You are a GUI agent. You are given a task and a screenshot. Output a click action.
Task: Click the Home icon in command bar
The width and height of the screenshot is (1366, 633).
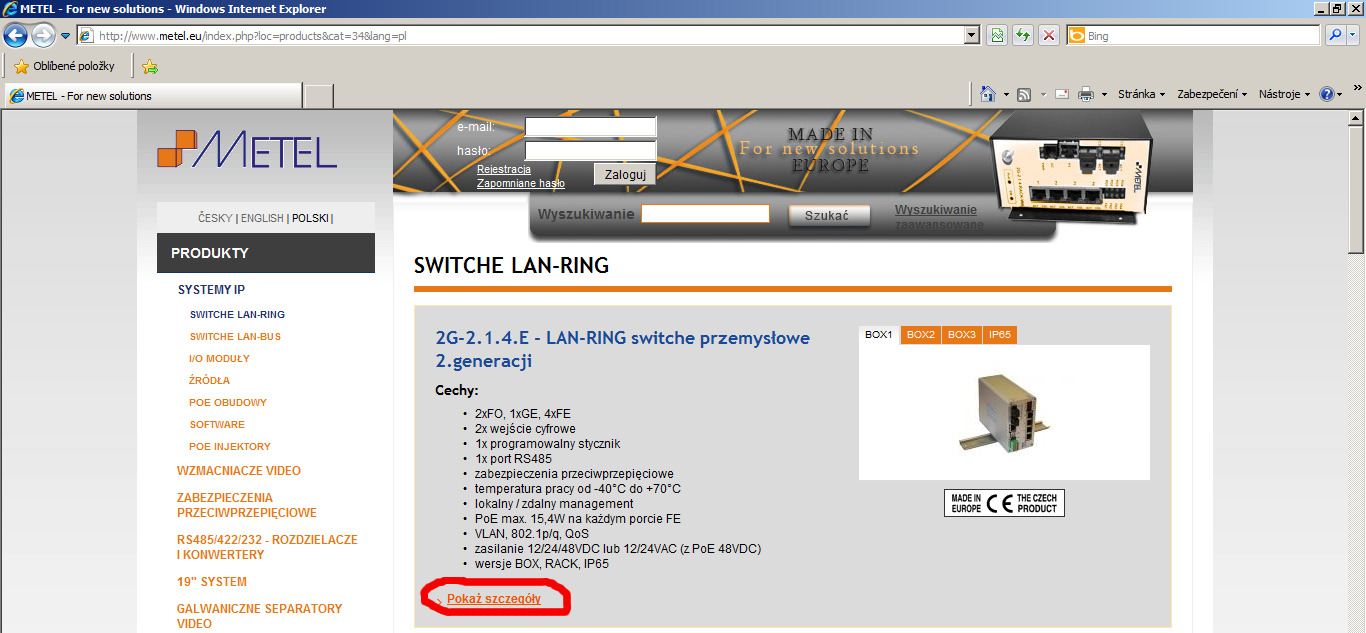pyautogui.click(x=988, y=94)
